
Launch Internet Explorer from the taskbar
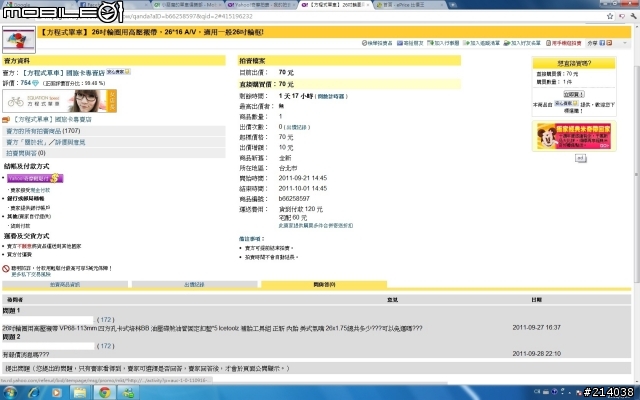34,393
